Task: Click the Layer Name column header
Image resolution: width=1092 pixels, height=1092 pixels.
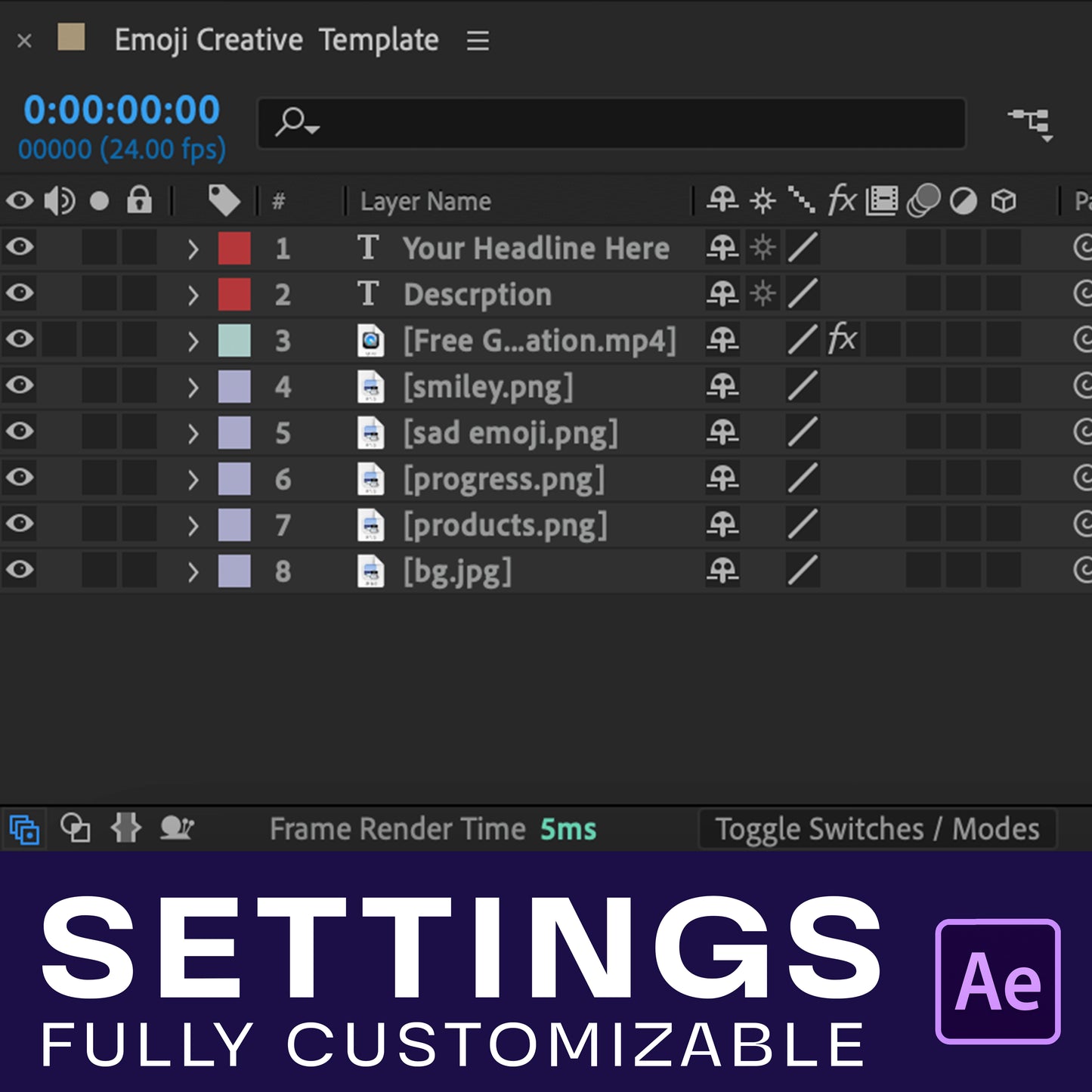Action: pyautogui.click(x=425, y=202)
